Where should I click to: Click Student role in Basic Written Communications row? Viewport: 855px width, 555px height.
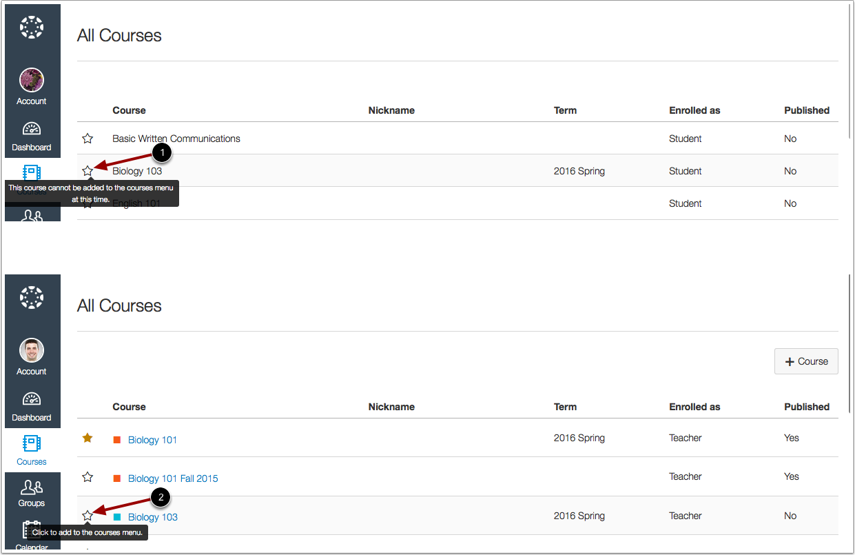coord(685,138)
